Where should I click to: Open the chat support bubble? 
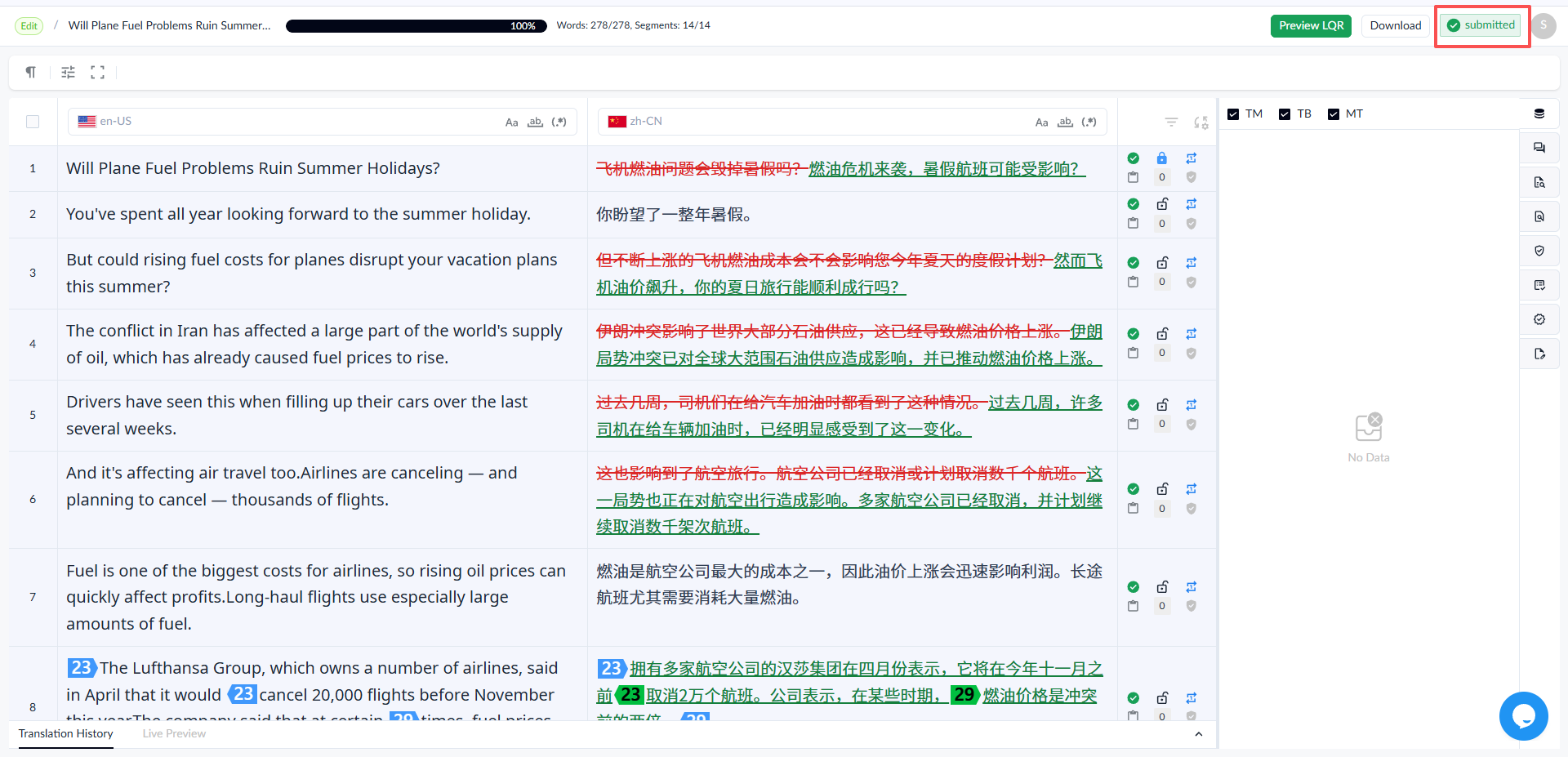click(x=1523, y=716)
